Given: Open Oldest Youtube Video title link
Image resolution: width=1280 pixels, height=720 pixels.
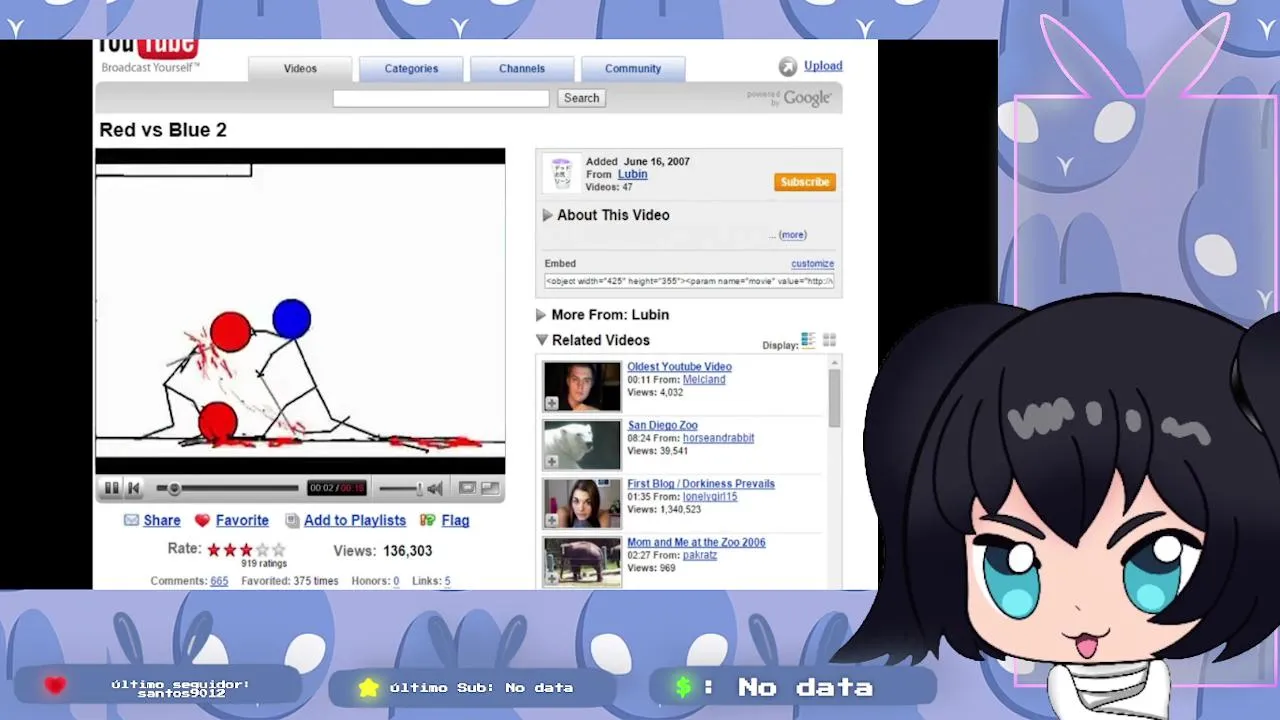Looking at the screenshot, I should [x=679, y=367].
